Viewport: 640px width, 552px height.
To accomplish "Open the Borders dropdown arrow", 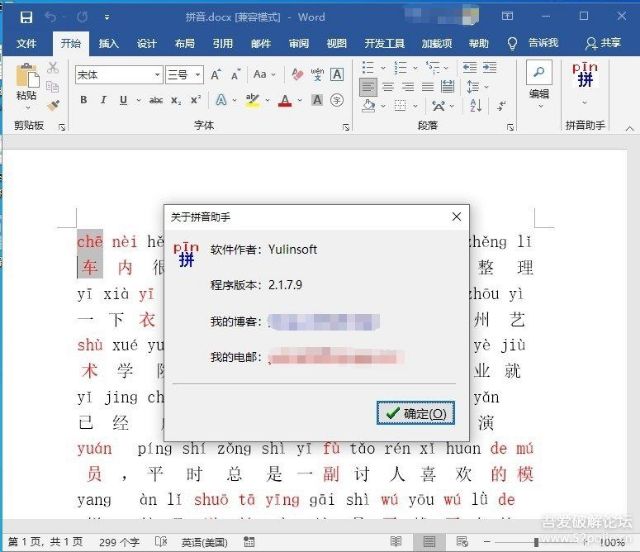I will (x=416, y=106).
